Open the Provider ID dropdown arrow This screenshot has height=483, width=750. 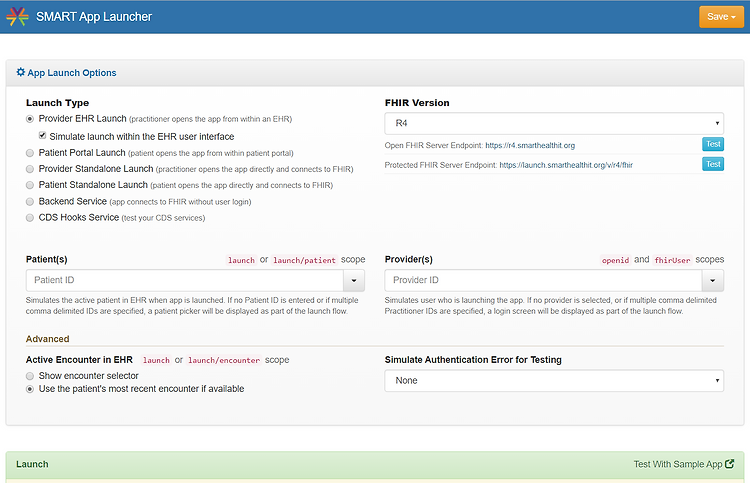pos(713,280)
